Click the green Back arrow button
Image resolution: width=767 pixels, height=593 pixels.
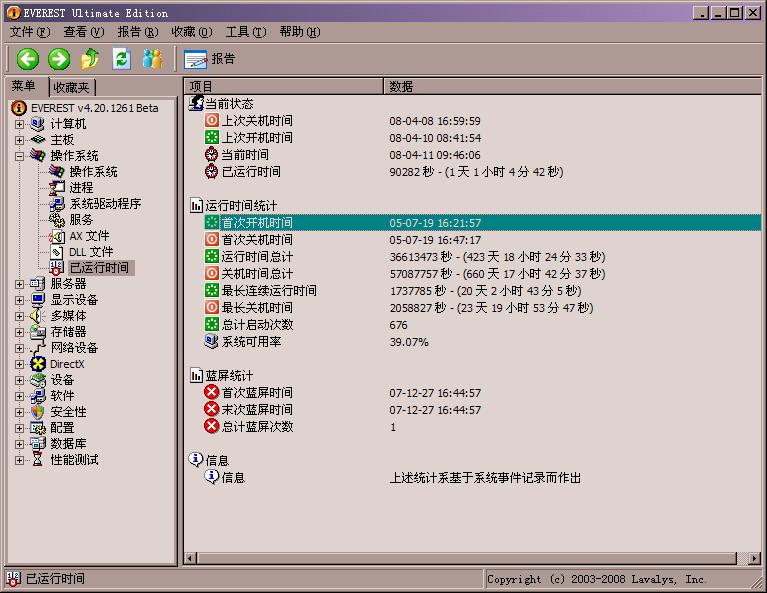pos(28,59)
